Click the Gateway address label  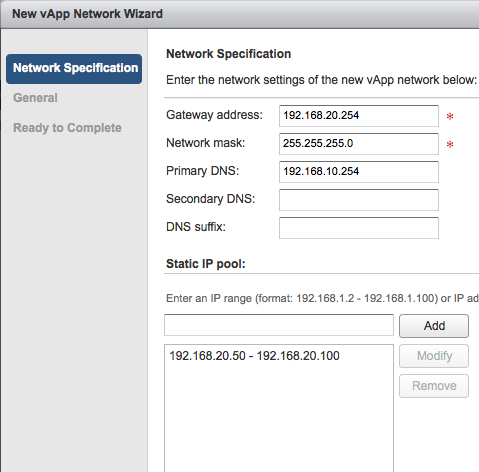coord(214,115)
